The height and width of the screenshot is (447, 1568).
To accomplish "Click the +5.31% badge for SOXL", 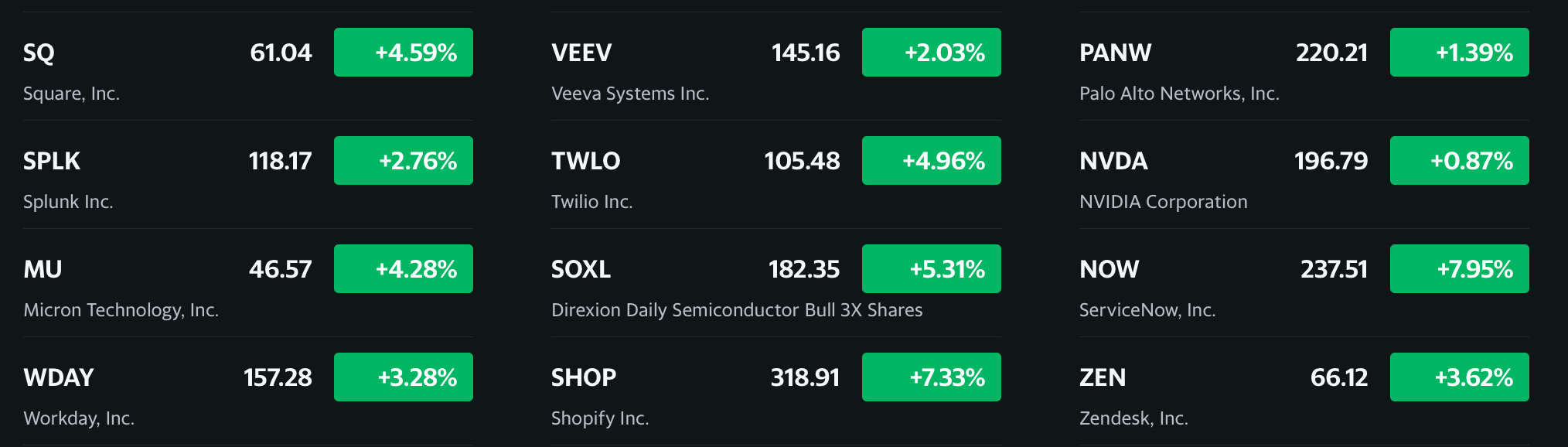I will [932, 269].
